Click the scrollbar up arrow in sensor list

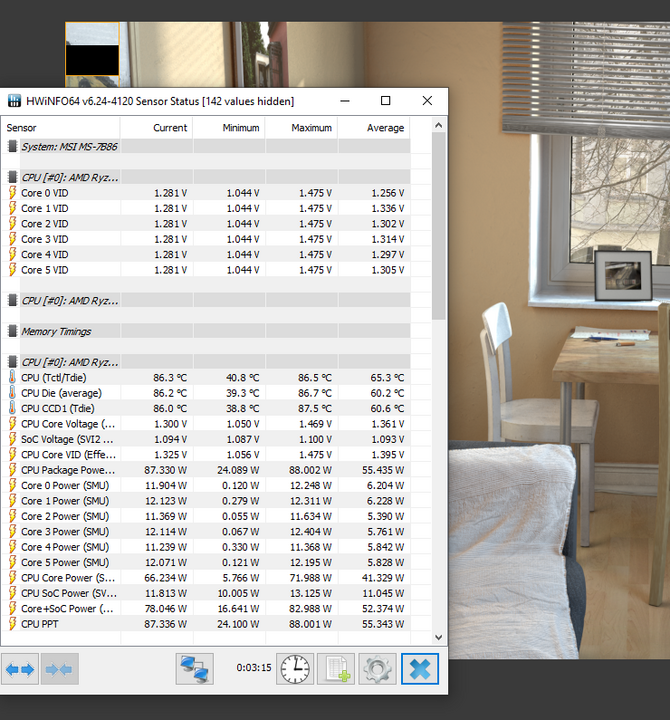(x=439, y=125)
